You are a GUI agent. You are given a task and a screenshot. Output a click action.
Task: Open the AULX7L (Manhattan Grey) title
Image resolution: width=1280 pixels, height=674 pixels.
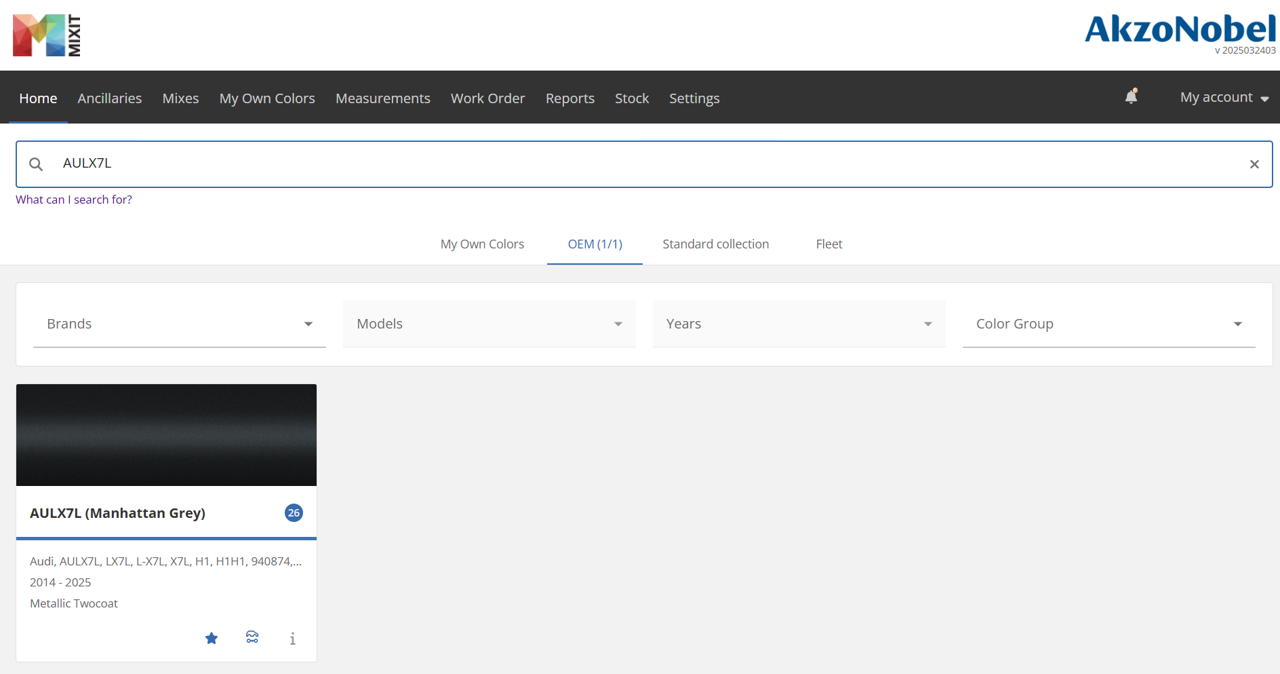[x=118, y=513]
